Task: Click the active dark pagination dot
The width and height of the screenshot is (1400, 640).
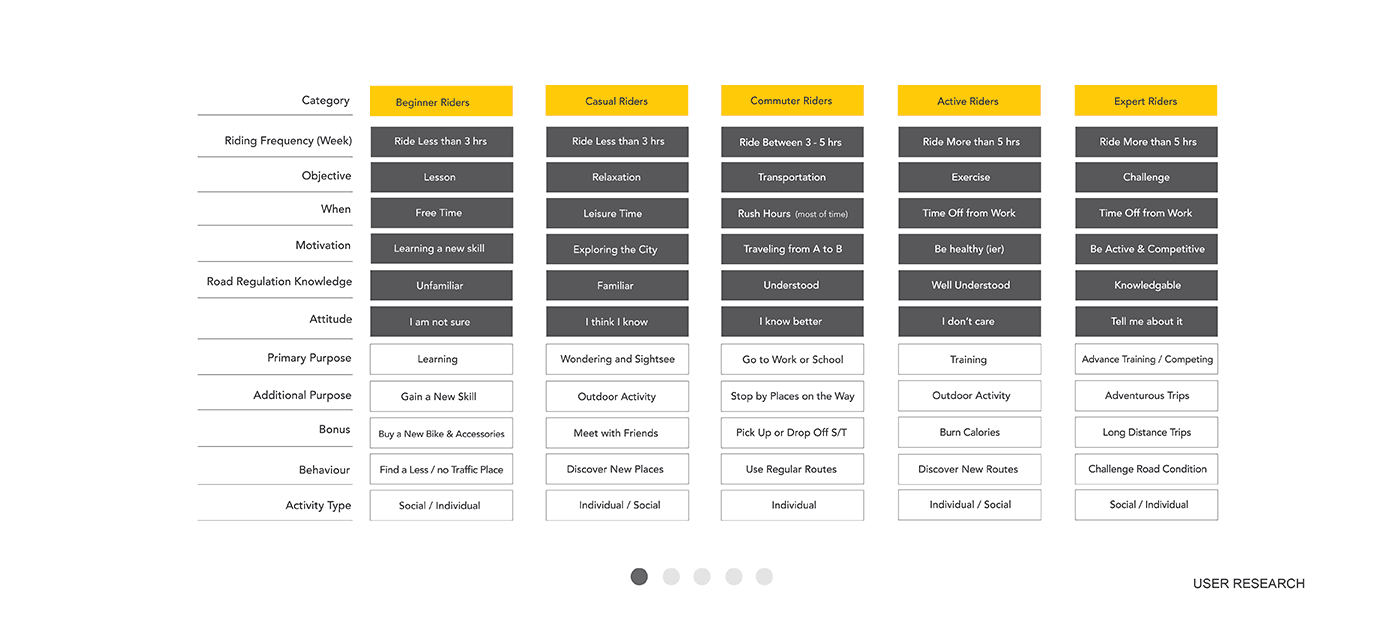Action: click(x=639, y=576)
